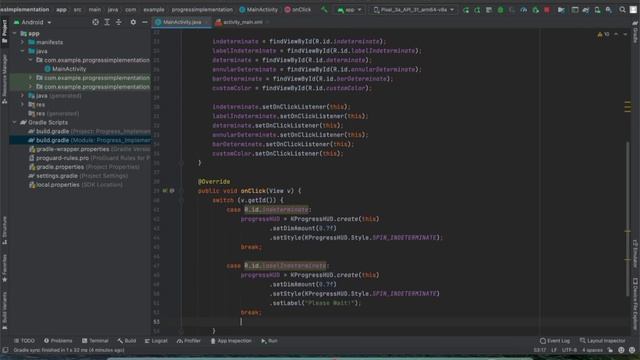Click Select Opened File target icon
This screenshot has width=640, height=360.
(x=95, y=22)
